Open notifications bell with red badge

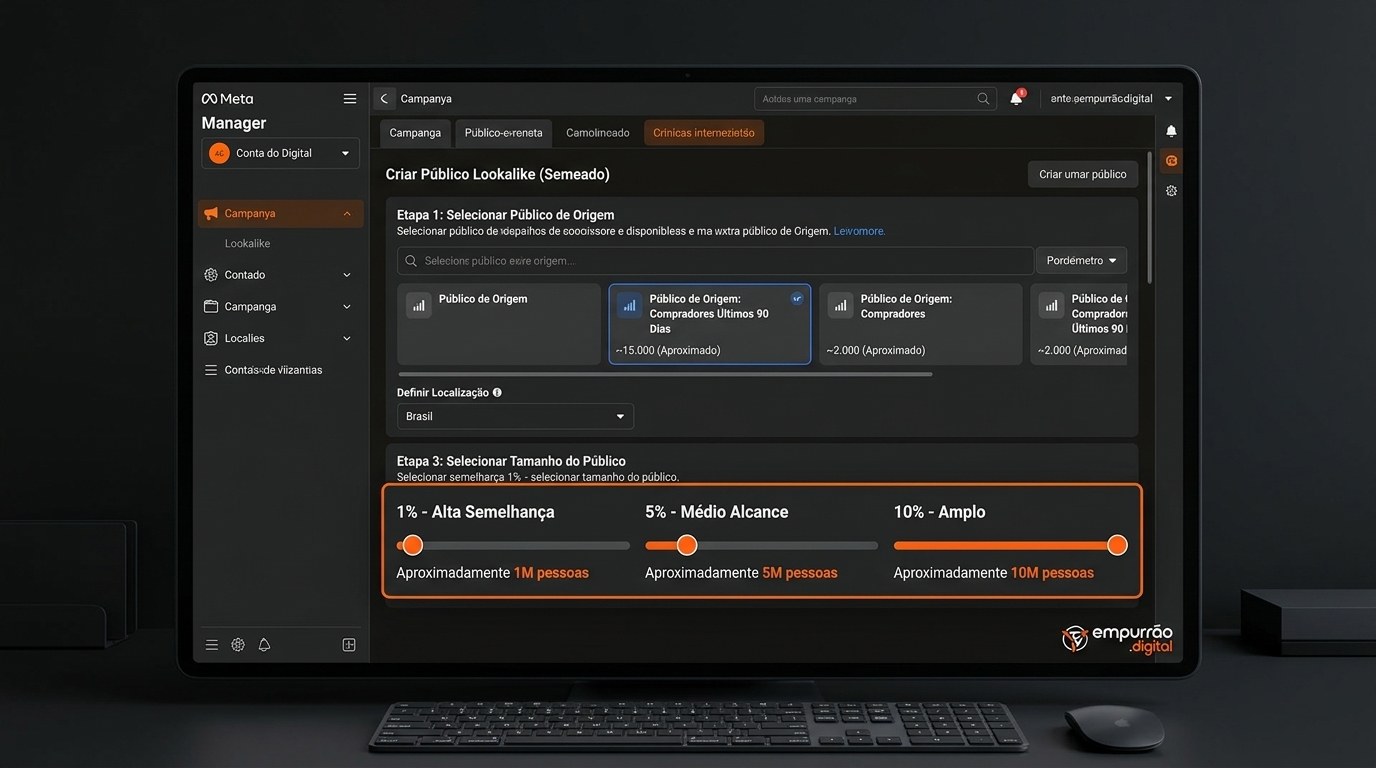point(1017,98)
